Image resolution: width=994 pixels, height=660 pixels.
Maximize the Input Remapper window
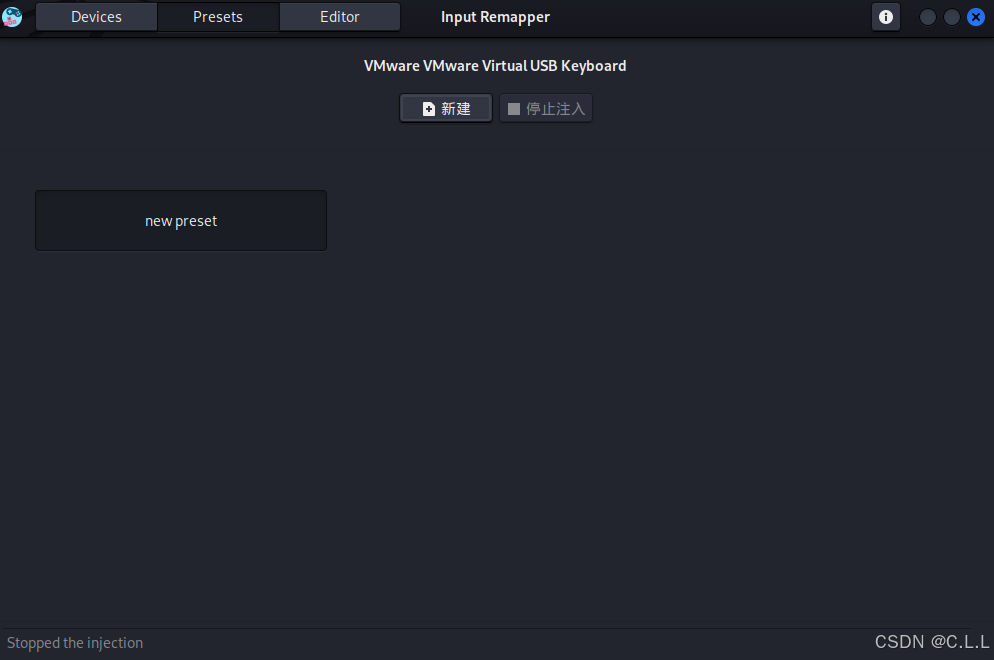pyautogui.click(x=952, y=17)
